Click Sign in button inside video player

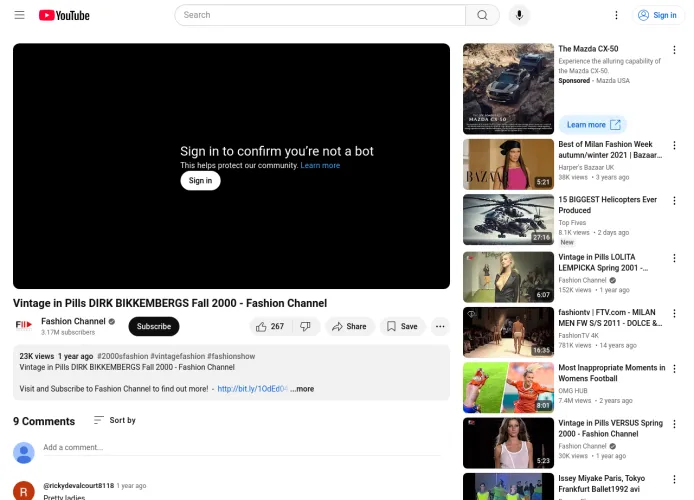(x=200, y=181)
